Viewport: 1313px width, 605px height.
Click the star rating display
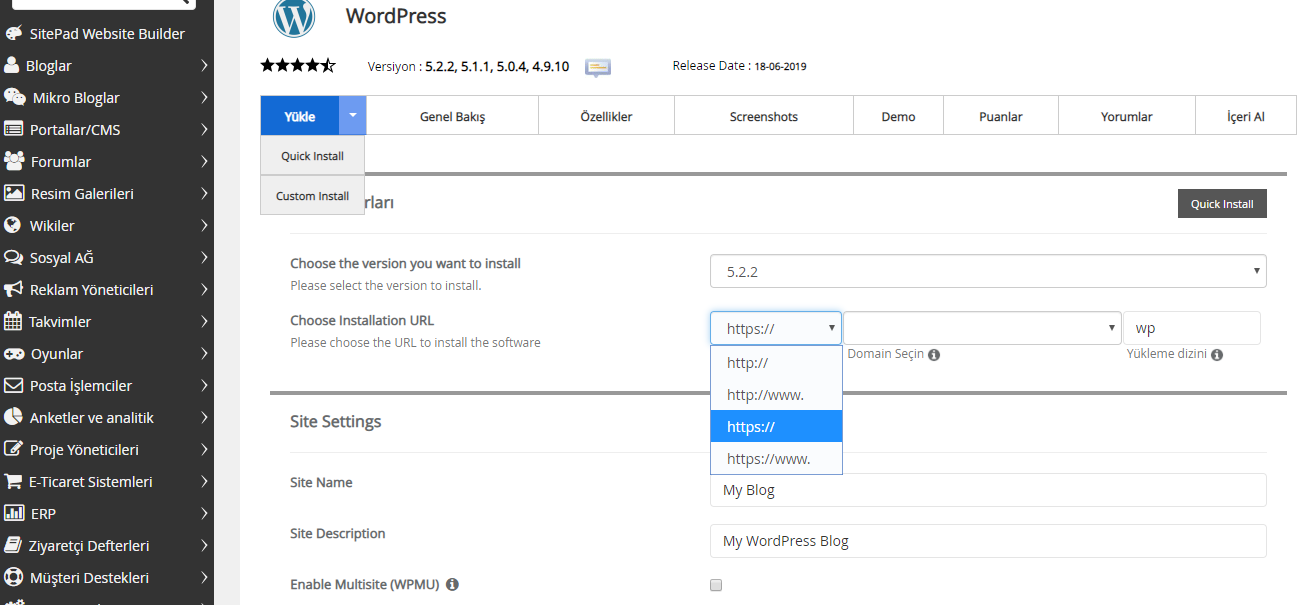click(x=298, y=66)
